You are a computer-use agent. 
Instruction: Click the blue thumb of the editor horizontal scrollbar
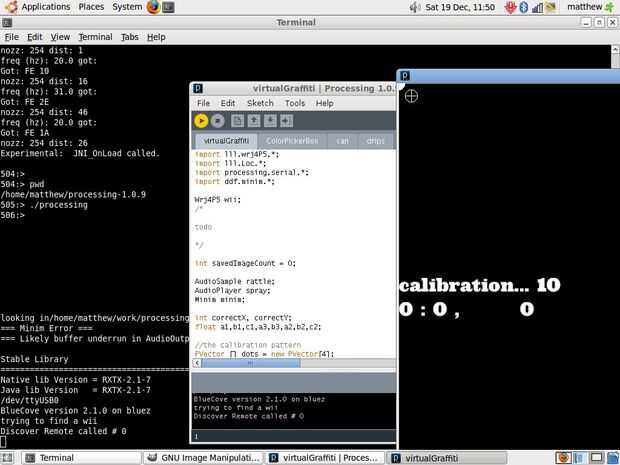[251, 363]
